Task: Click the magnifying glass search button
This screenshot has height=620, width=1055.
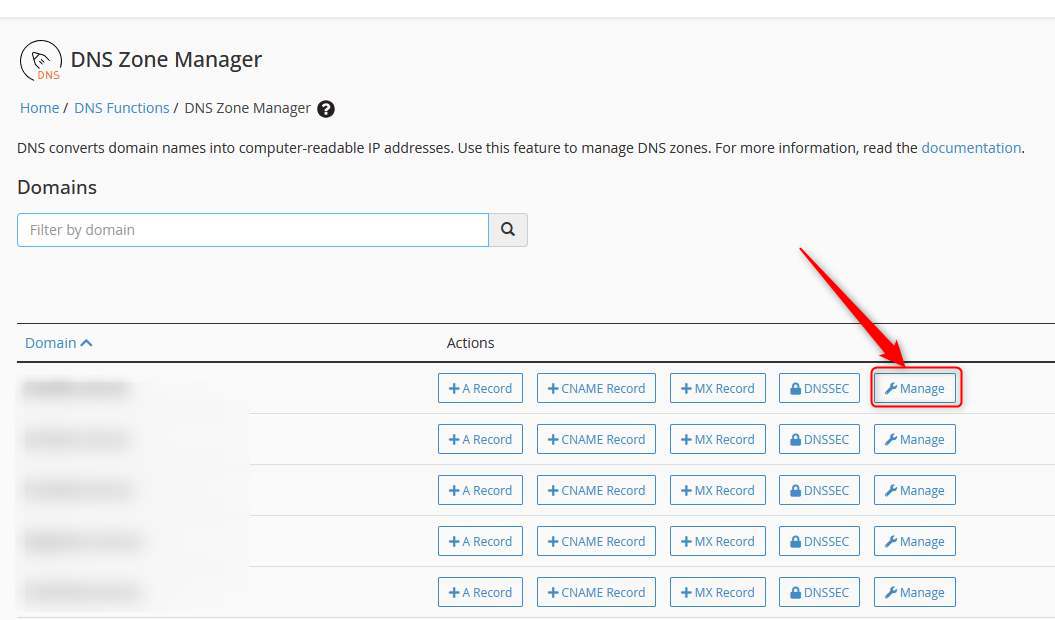Action: point(508,230)
